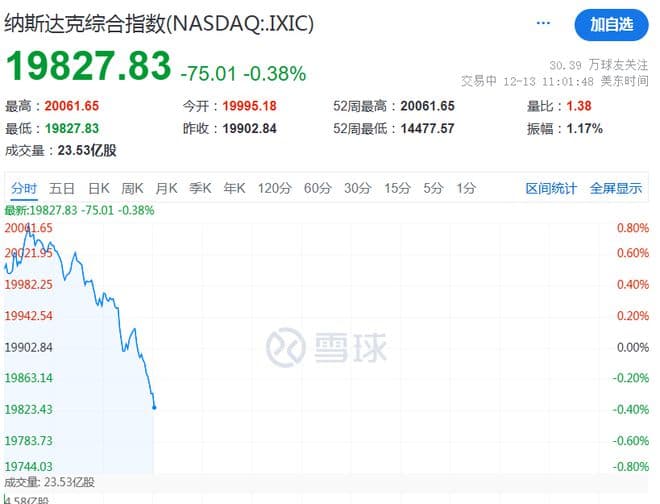Pick the 15分 interval tab
The width and height of the screenshot is (660, 504).
tap(397, 188)
